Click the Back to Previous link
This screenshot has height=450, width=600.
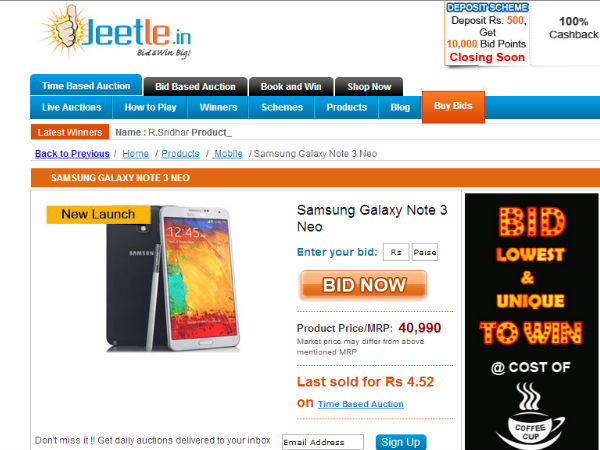tap(72, 154)
